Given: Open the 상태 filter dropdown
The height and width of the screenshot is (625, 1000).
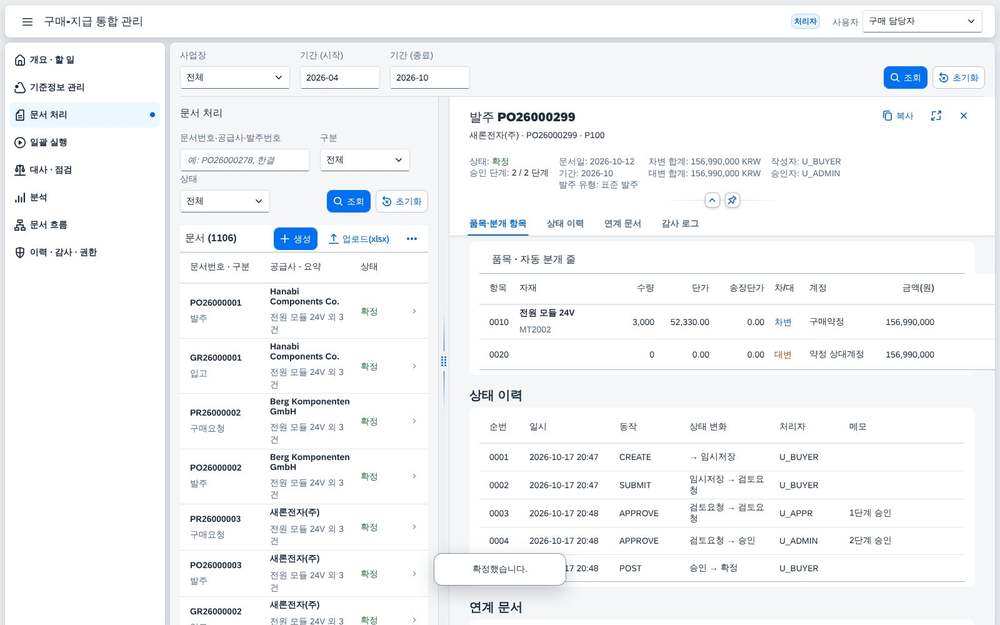Looking at the screenshot, I should (x=224, y=202).
